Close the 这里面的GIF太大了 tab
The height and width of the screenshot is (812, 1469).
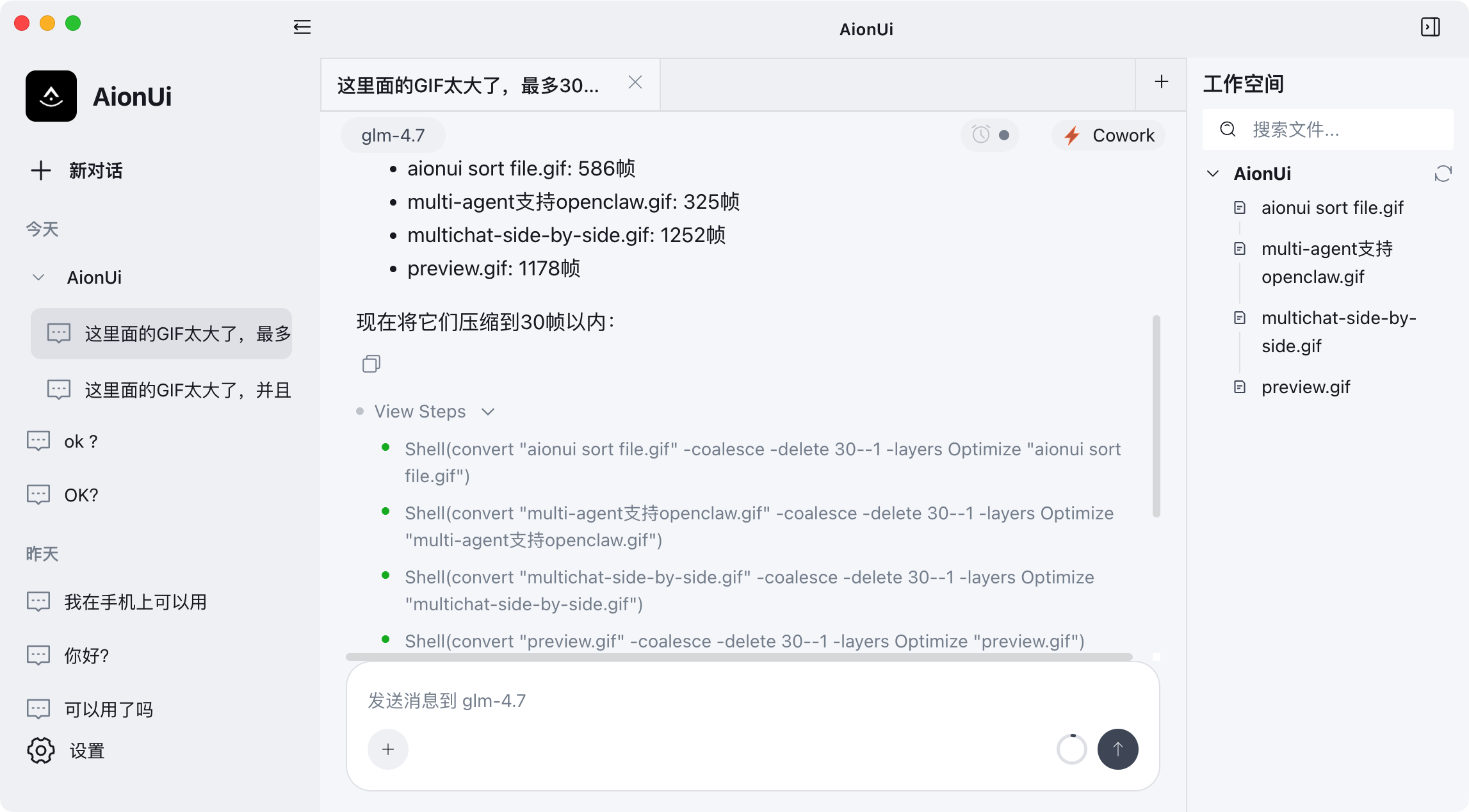[x=635, y=82]
